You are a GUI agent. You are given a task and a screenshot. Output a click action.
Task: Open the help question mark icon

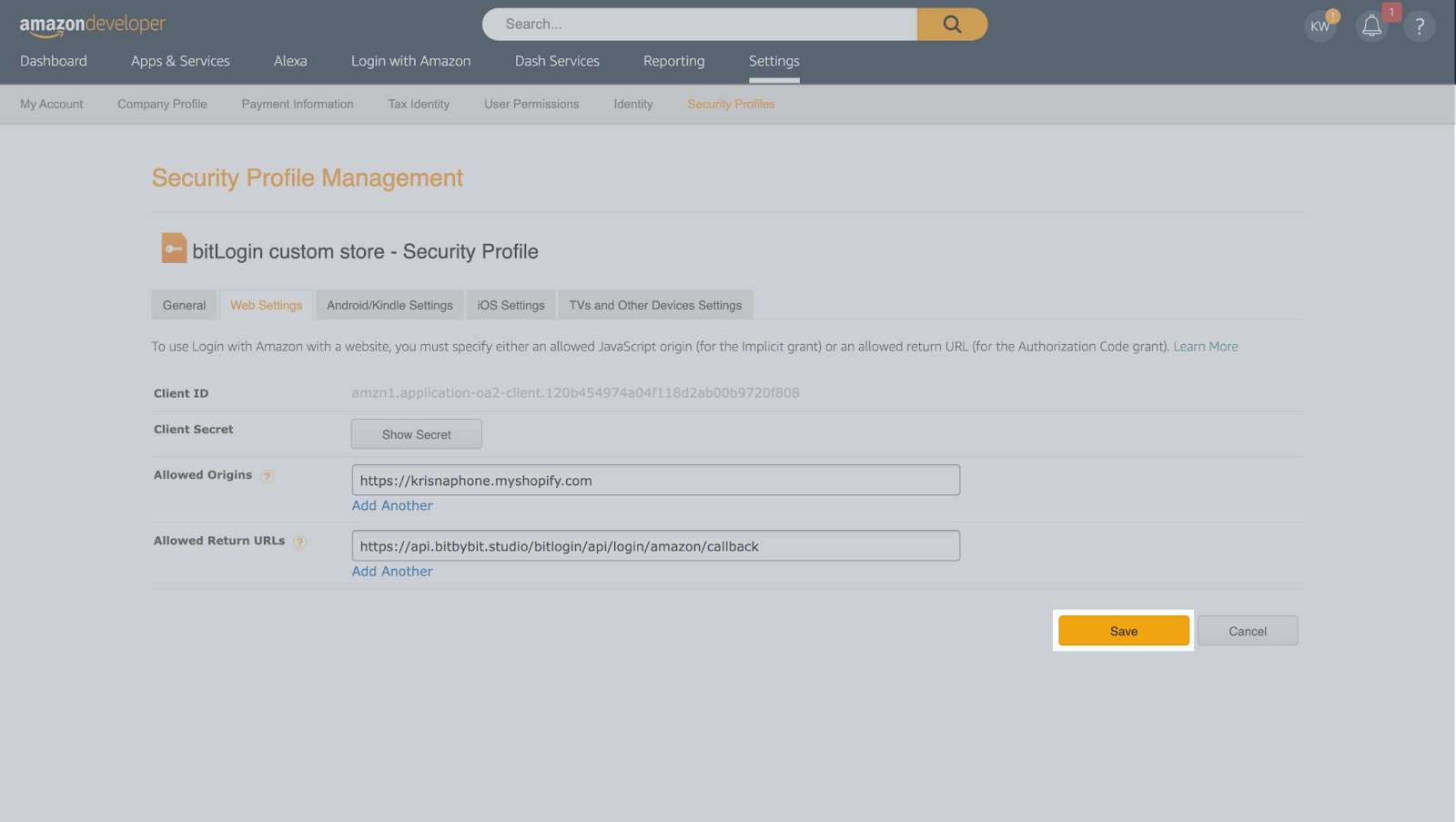(1420, 25)
